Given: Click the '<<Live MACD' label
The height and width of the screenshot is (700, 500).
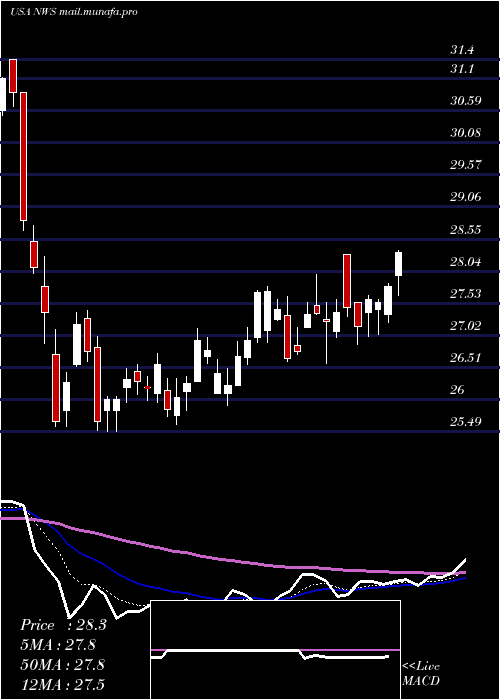Looking at the screenshot, I should tap(421, 674).
